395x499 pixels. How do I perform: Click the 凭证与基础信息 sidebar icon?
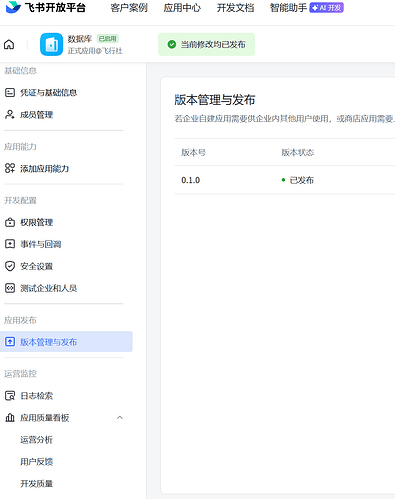(x=10, y=92)
